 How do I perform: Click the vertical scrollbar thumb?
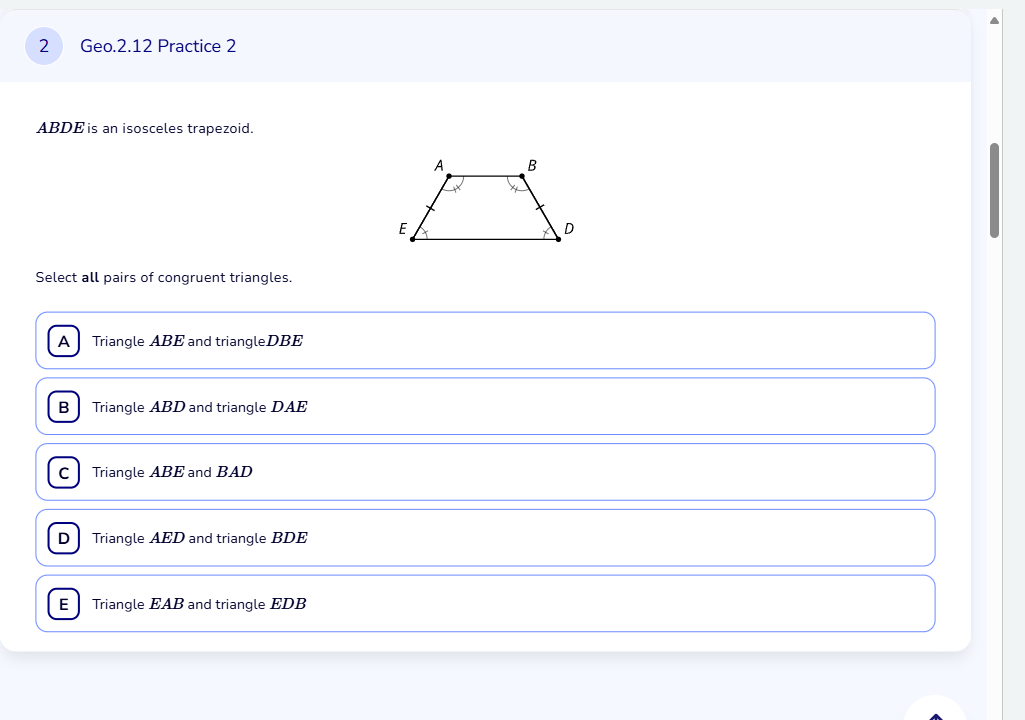[x=994, y=190]
